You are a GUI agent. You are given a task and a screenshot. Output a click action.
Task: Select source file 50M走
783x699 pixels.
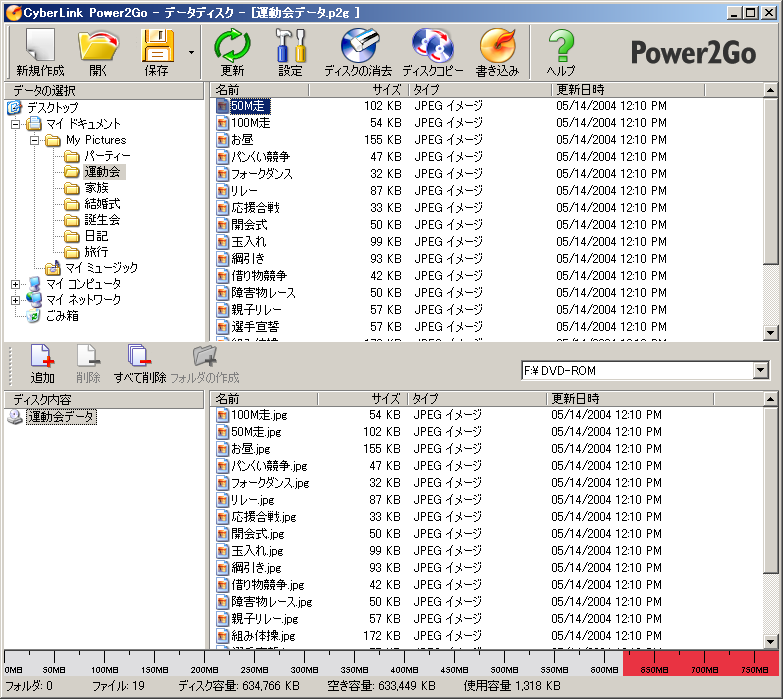point(250,106)
